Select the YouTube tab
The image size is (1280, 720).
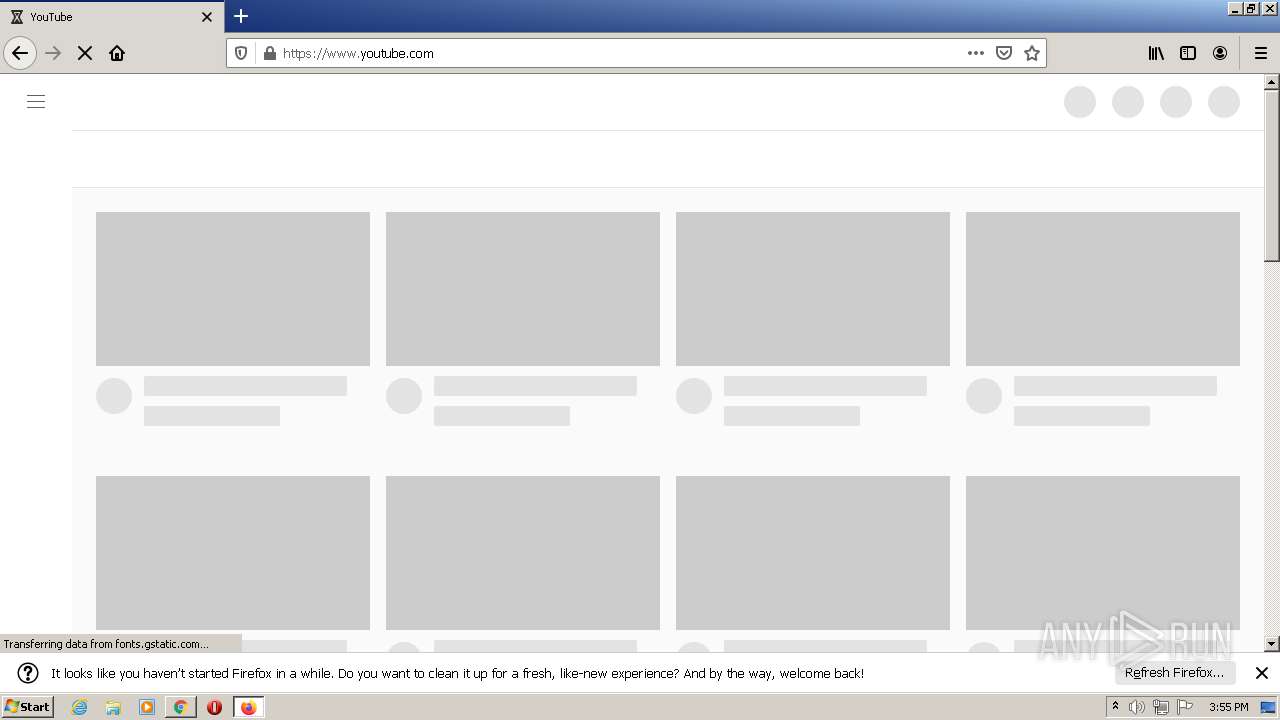pos(112,17)
